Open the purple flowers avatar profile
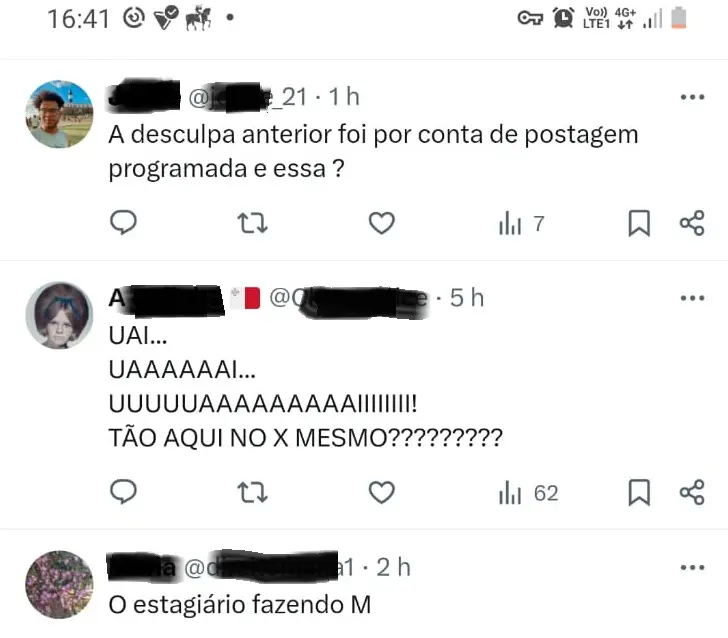The image size is (728, 638). (59, 585)
